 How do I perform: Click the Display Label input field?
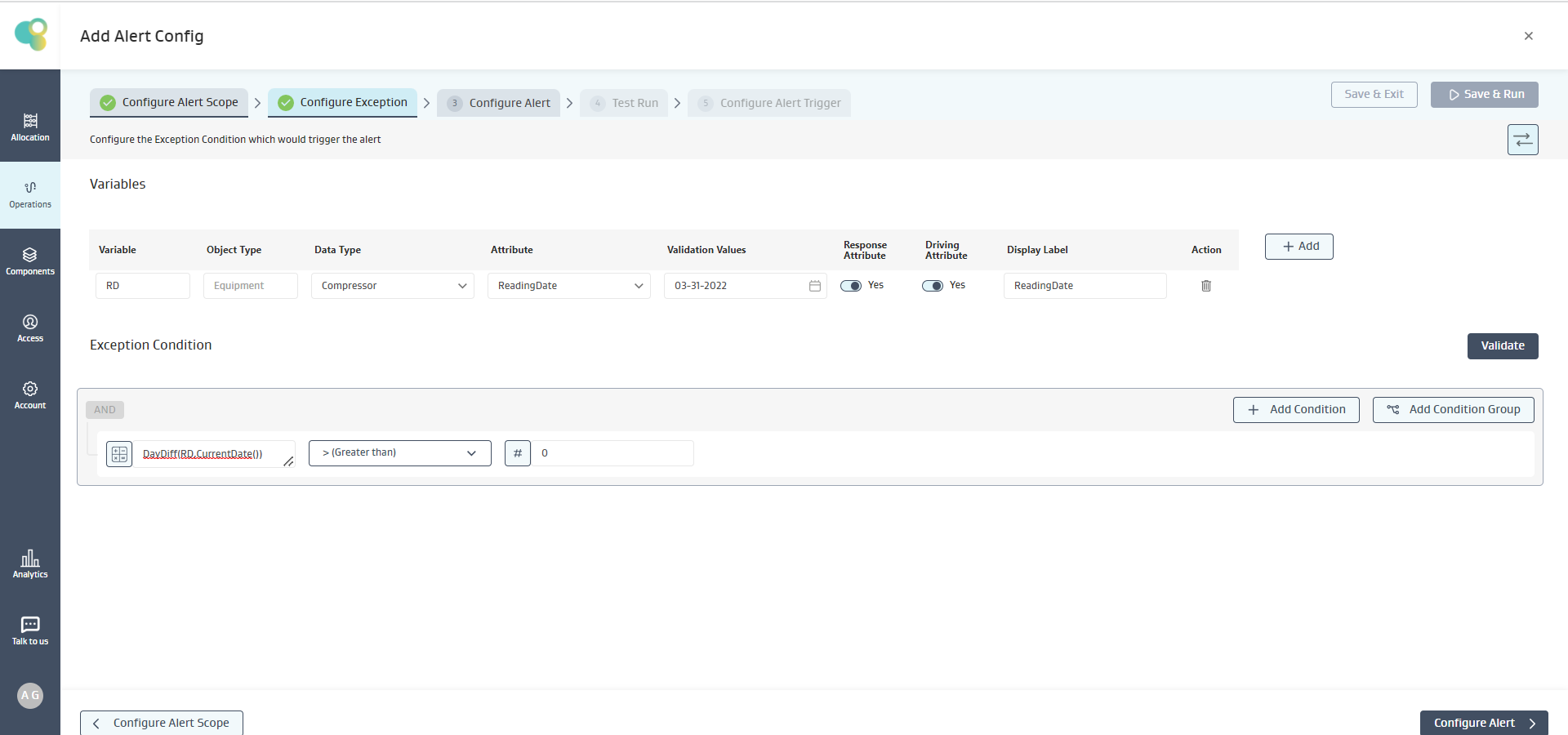[1084, 286]
